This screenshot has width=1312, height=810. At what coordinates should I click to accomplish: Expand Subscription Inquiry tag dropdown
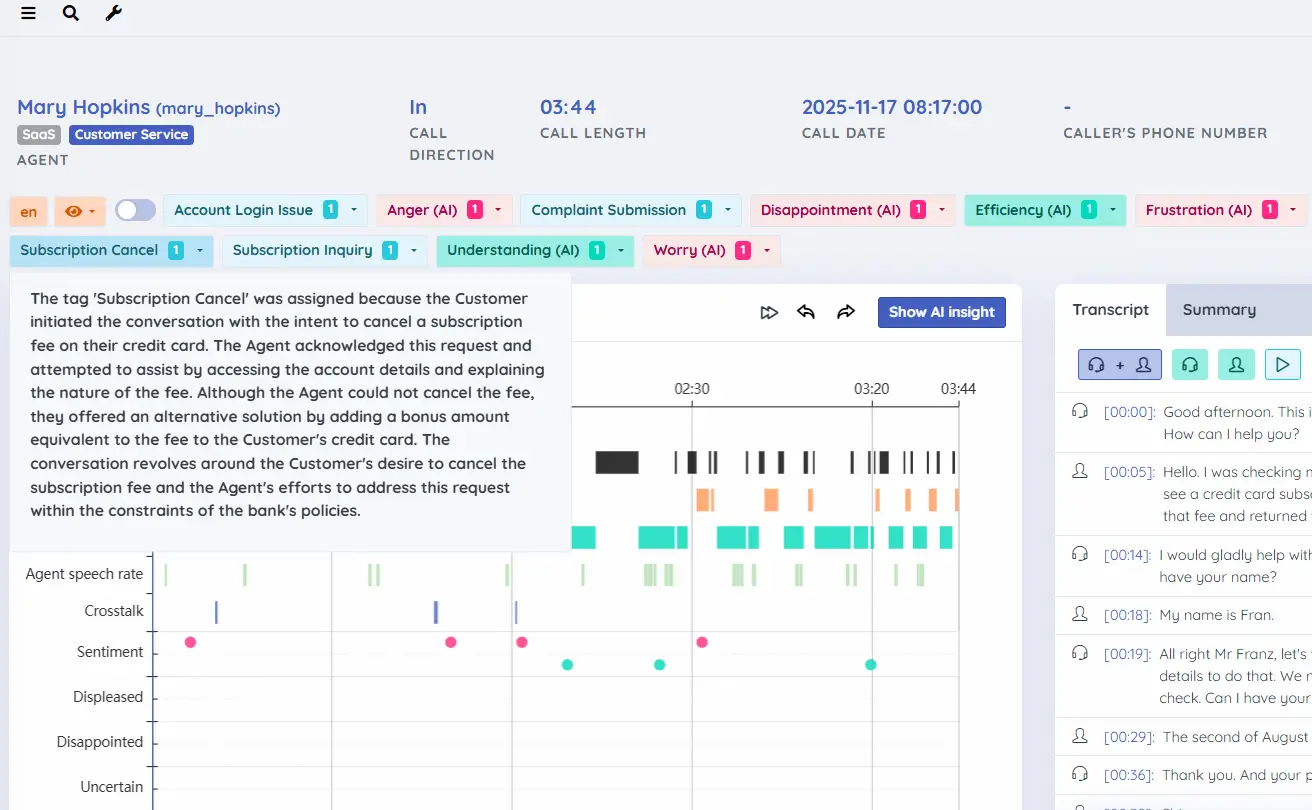tap(413, 251)
